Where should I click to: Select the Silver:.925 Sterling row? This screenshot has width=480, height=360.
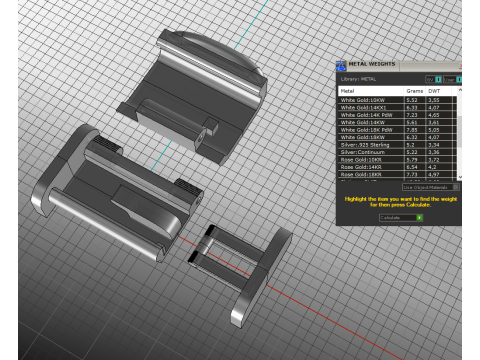point(397,145)
